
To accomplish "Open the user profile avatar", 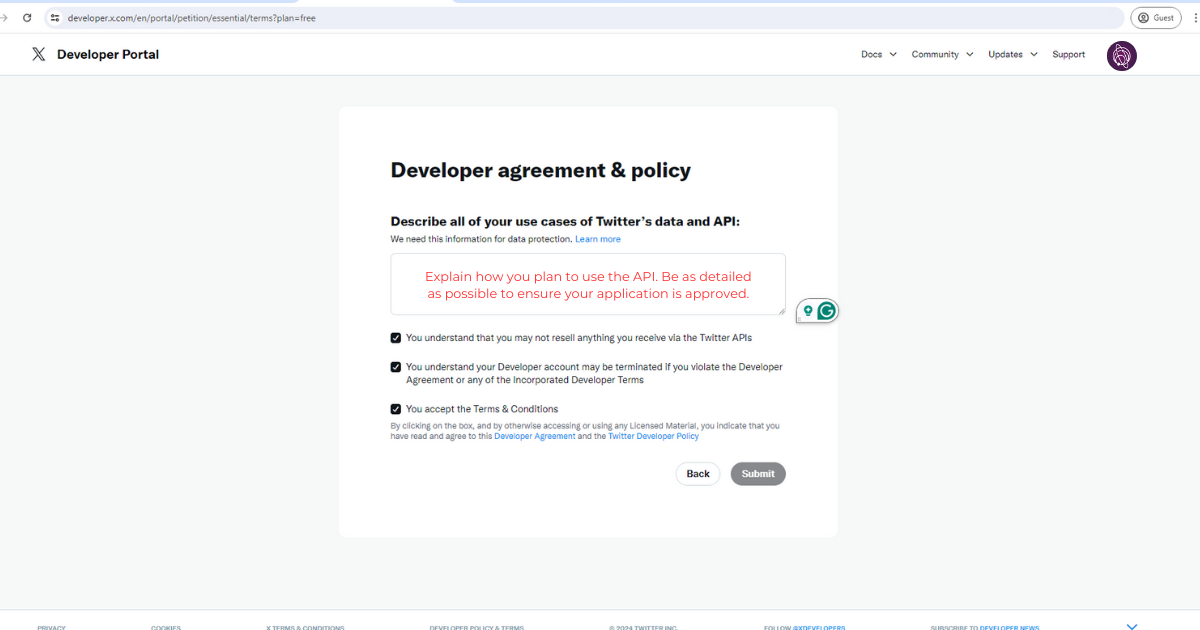I will click(1122, 56).
